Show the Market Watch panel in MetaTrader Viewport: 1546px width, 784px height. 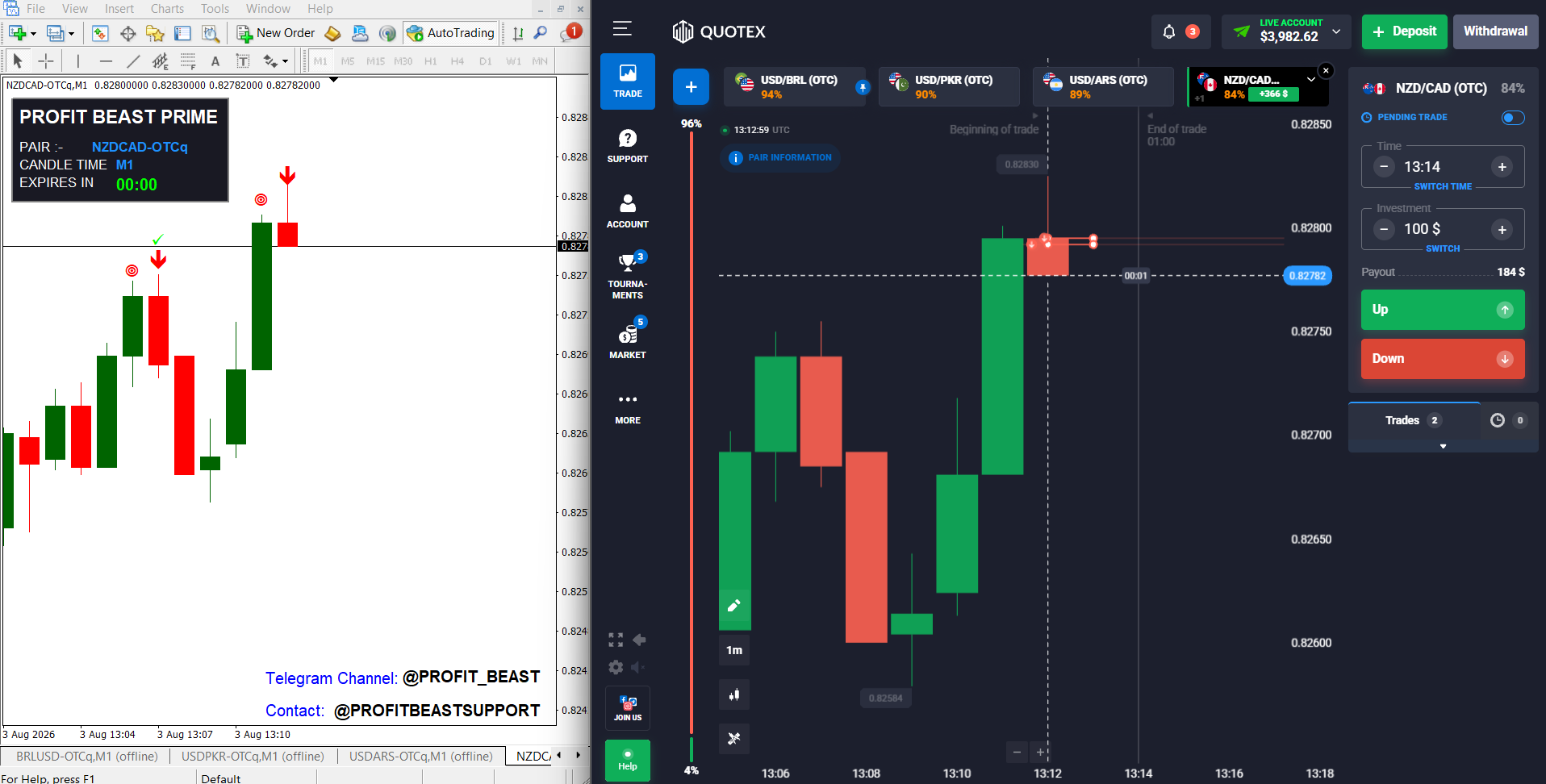tap(100, 33)
